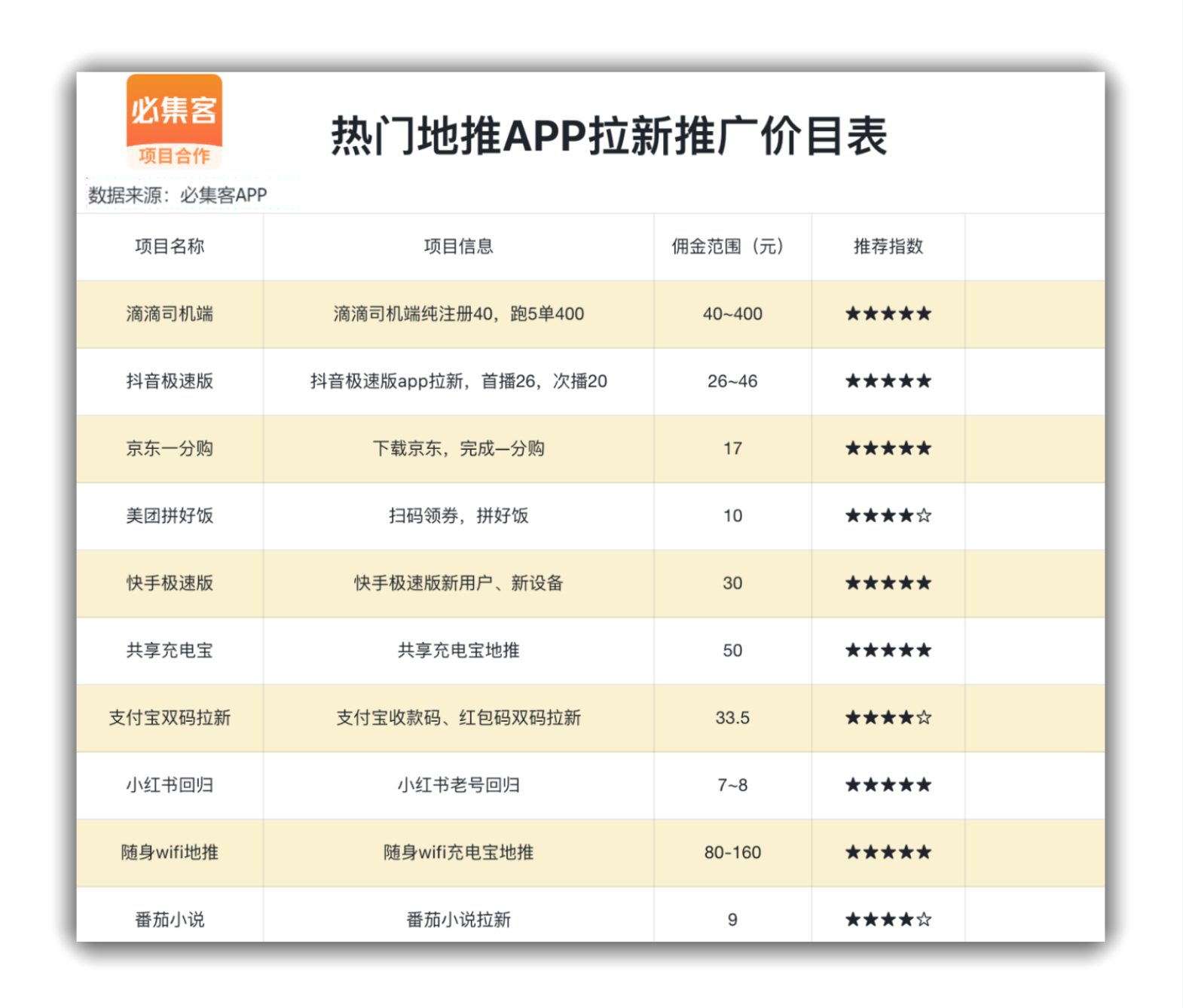The height and width of the screenshot is (1008, 1183).
Task: Click the 数据来源：必集客APP text
Action: tap(178, 195)
